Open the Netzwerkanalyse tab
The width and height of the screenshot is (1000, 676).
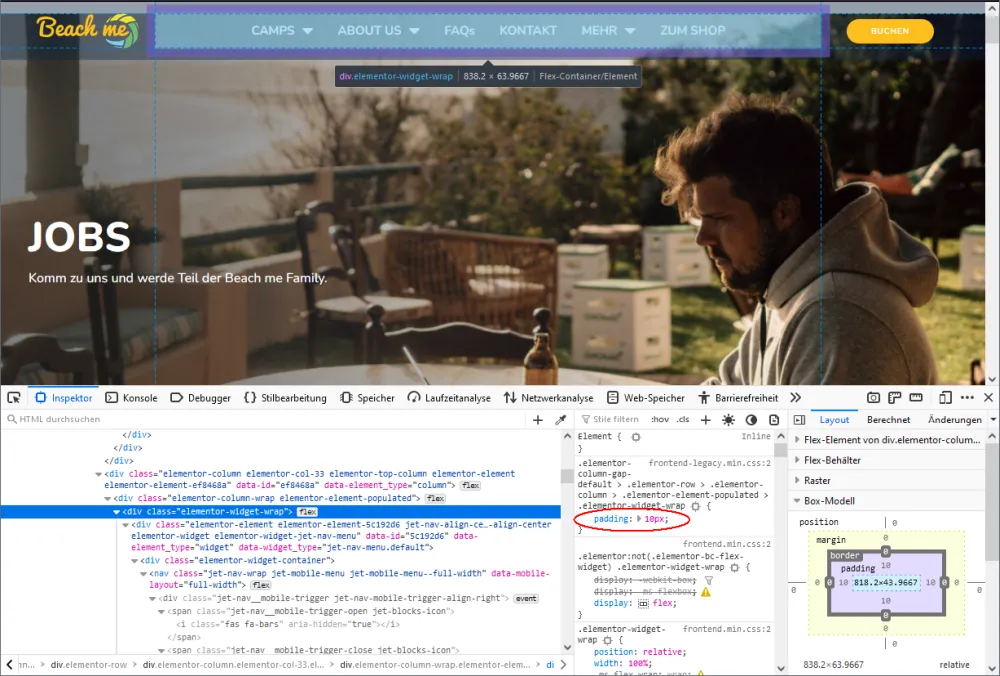click(548, 398)
